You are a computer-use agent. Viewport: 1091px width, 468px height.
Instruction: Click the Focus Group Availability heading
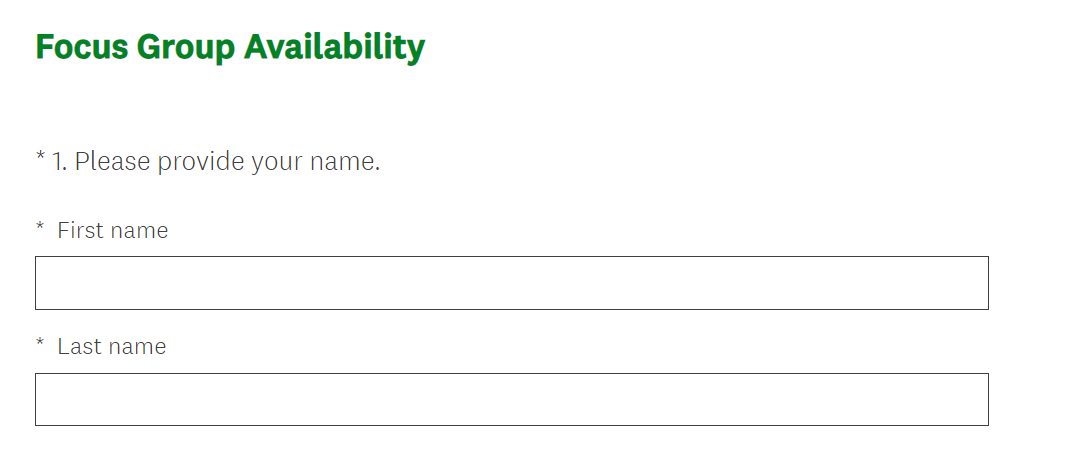tap(230, 47)
